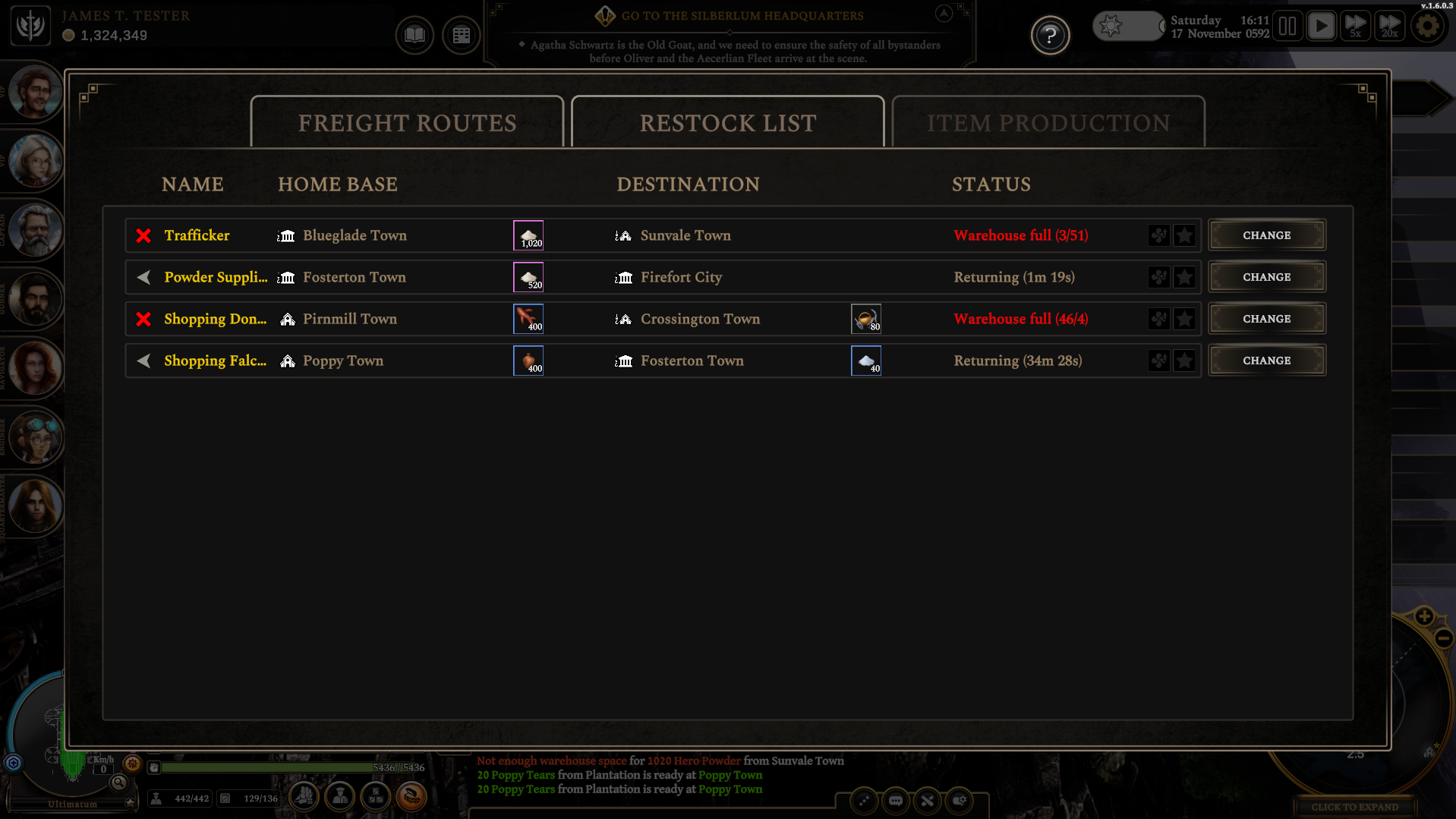1456x819 pixels.
Task: Switch to the Item Production tab
Action: 1048,122
